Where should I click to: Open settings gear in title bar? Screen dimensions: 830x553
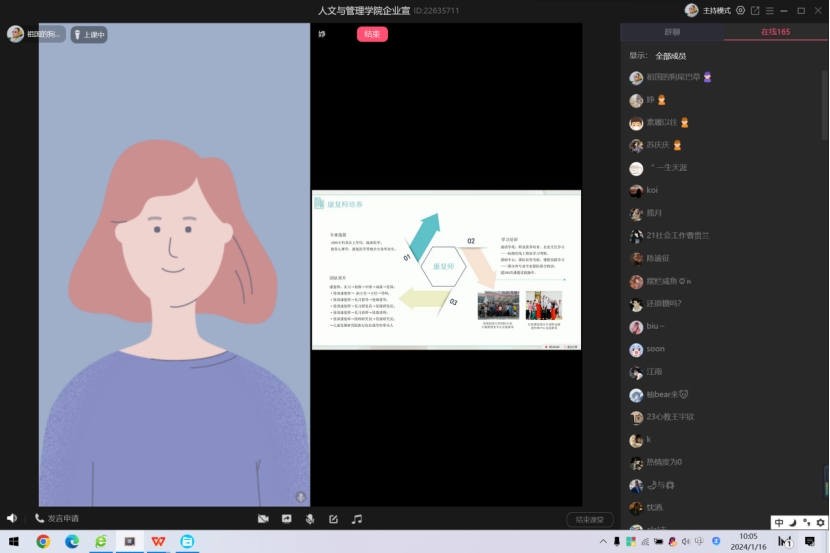740,10
